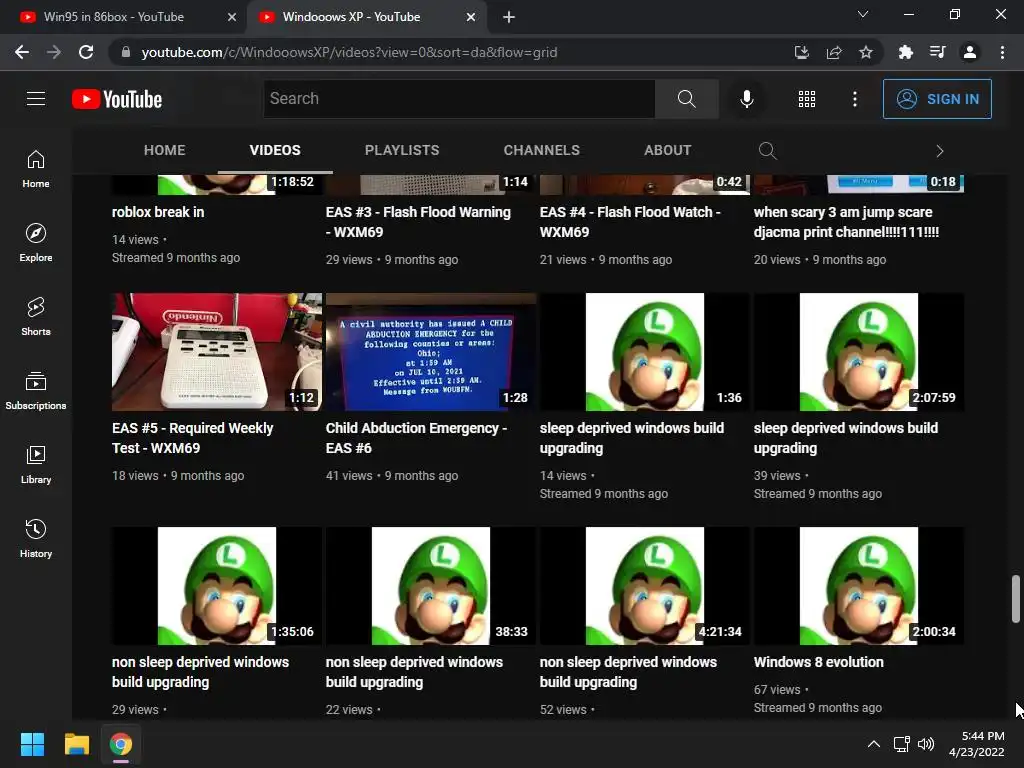This screenshot has width=1024, height=768.
Task: Reload the current page
Action: point(86,52)
